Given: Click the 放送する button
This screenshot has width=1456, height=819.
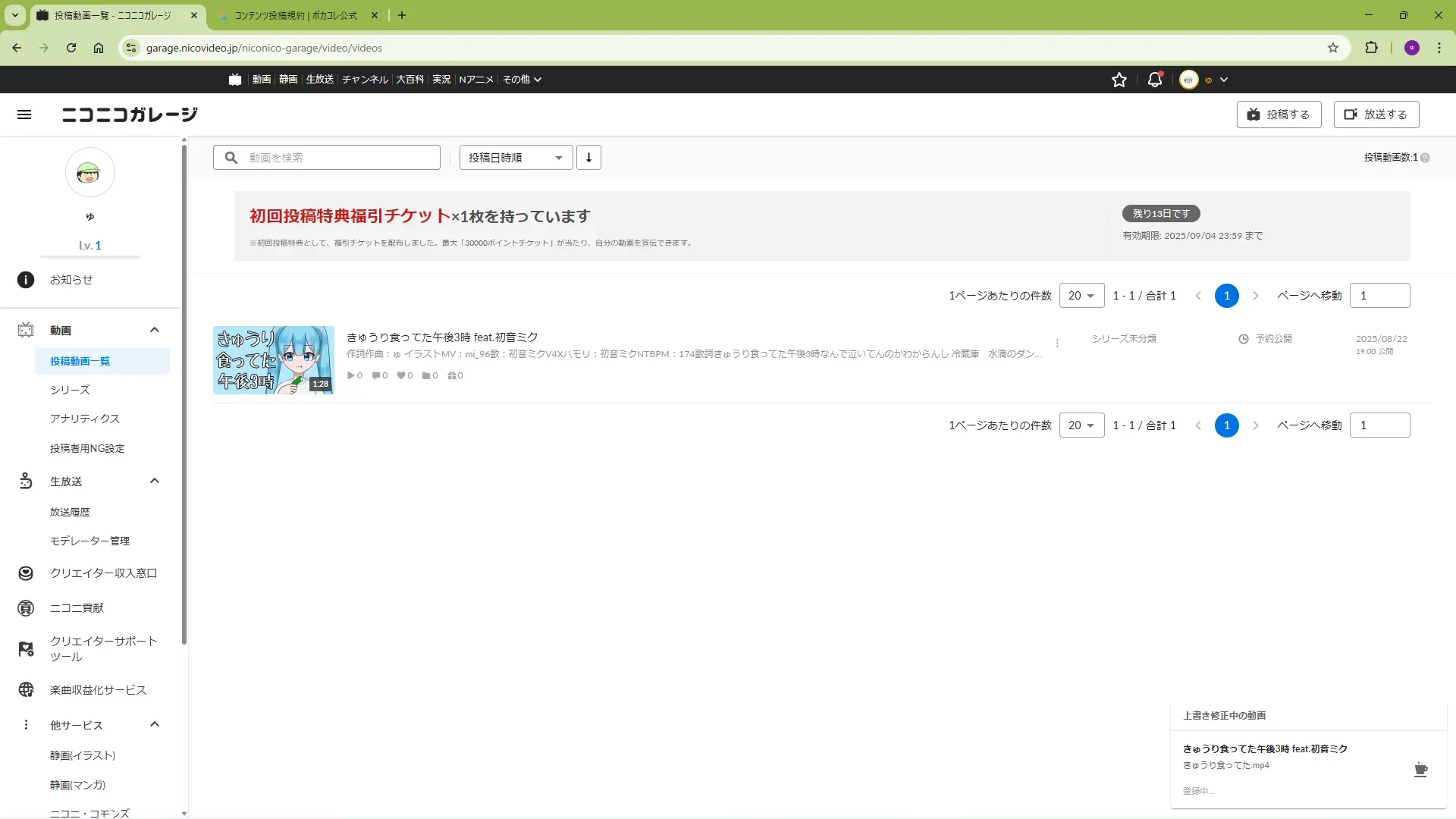Looking at the screenshot, I should (x=1376, y=115).
